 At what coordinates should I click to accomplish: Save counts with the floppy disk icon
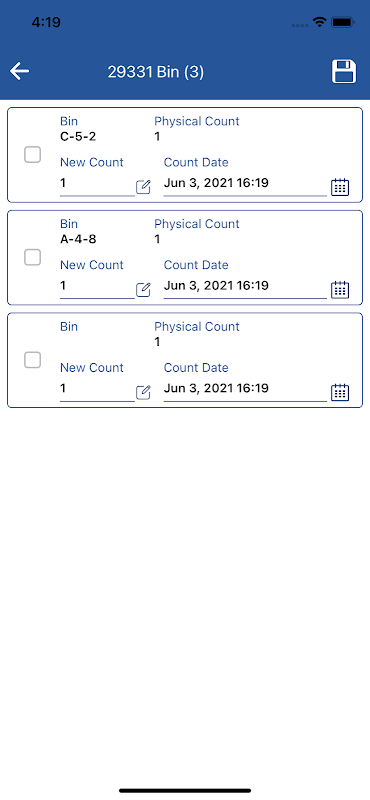coord(344,71)
